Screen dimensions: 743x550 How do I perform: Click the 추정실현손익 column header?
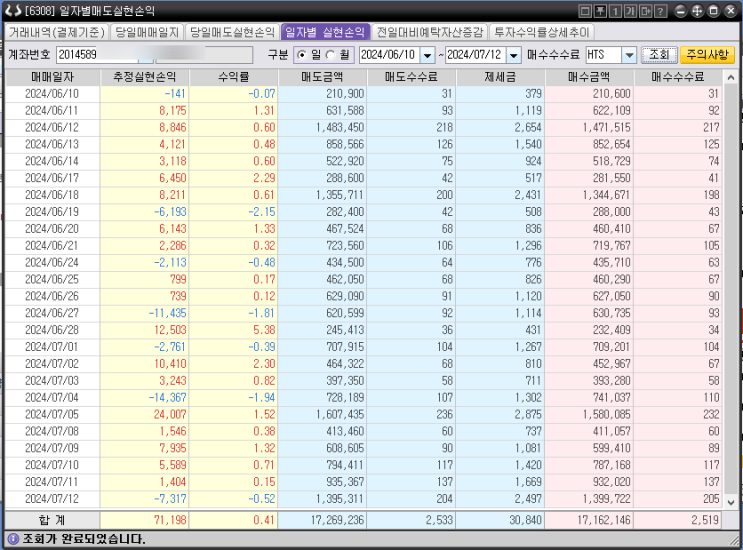(145, 77)
